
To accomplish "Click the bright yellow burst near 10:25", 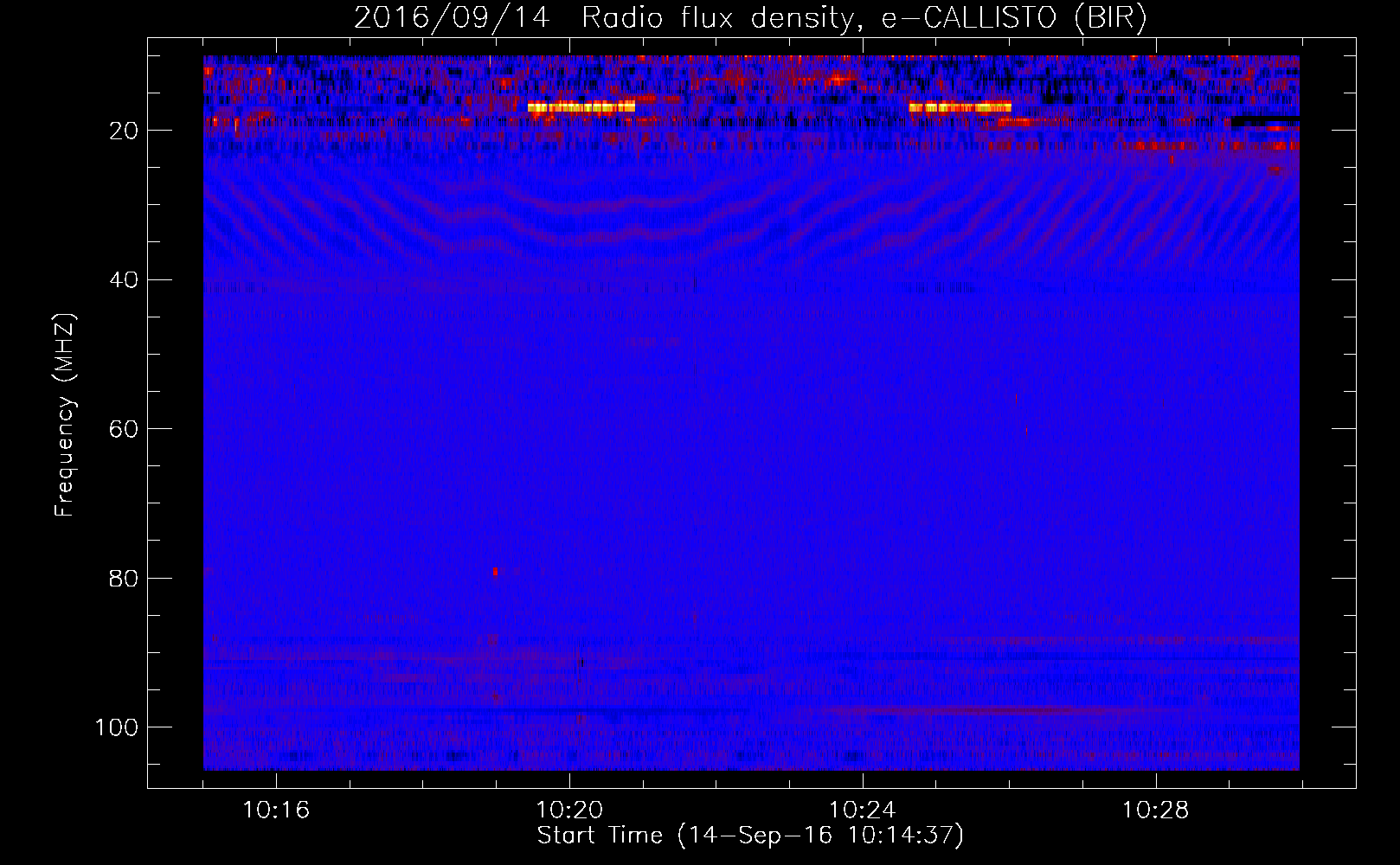I will tap(960, 107).
